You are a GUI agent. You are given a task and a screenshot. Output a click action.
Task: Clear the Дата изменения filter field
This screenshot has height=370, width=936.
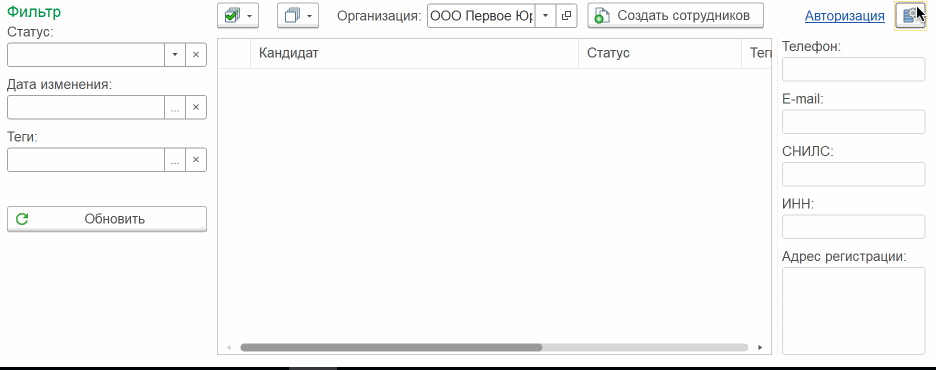(x=196, y=107)
